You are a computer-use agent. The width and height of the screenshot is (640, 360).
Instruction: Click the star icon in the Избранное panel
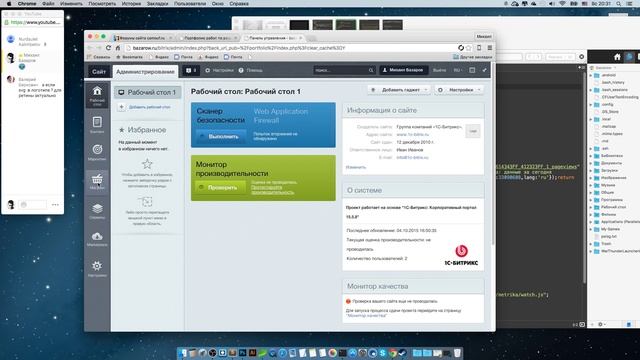pyautogui.click(x=147, y=164)
